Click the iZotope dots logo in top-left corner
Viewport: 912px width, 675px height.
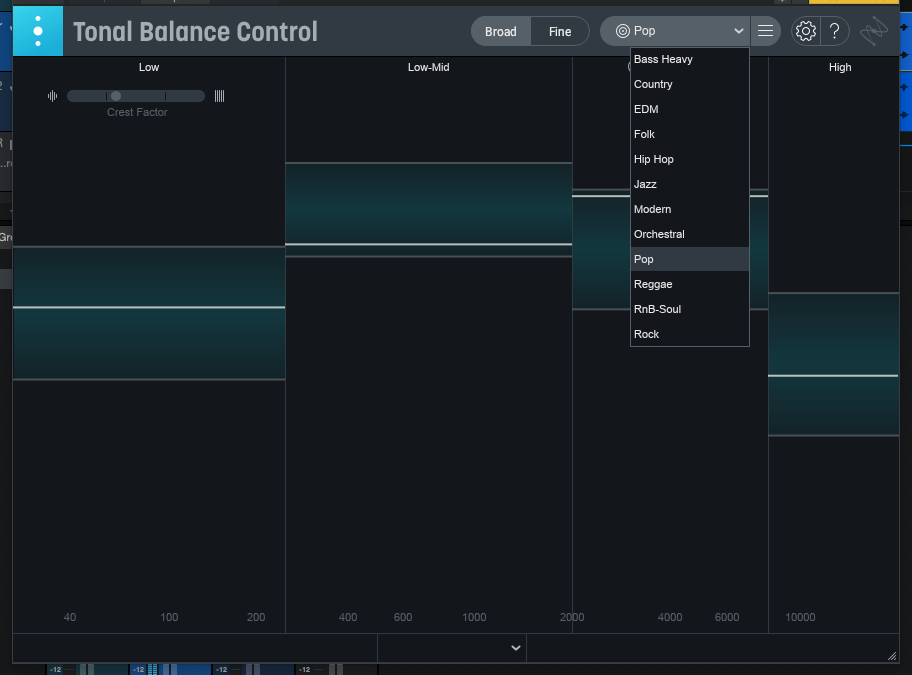click(x=37, y=31)
